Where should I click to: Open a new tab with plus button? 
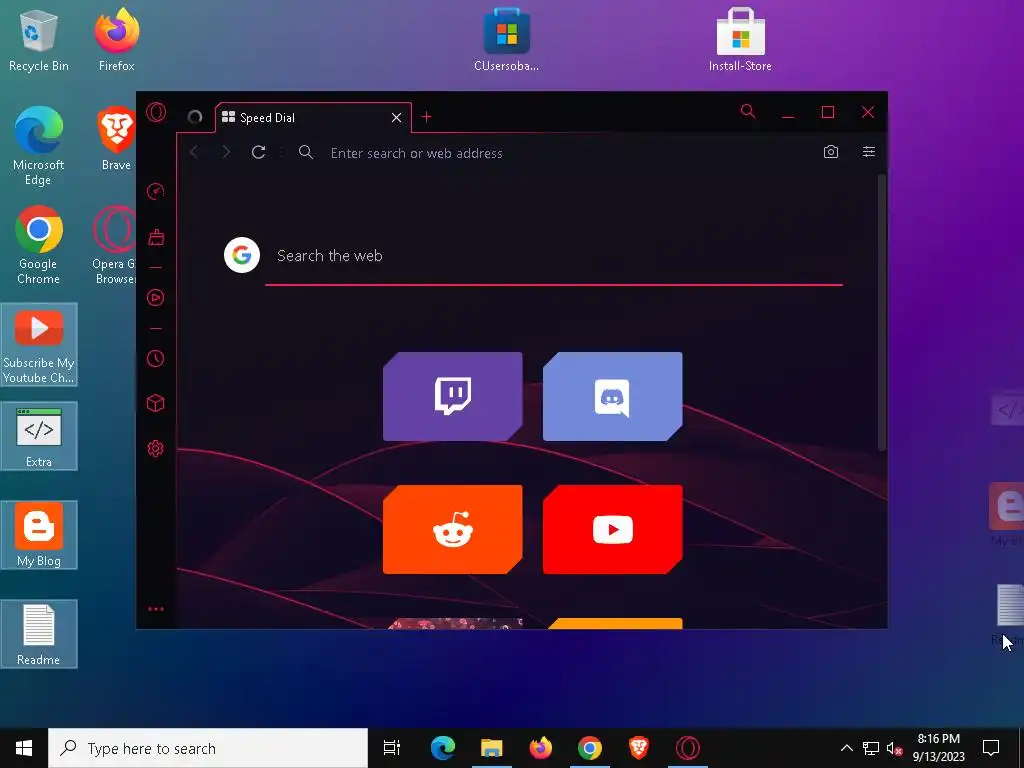pos(426,117)
